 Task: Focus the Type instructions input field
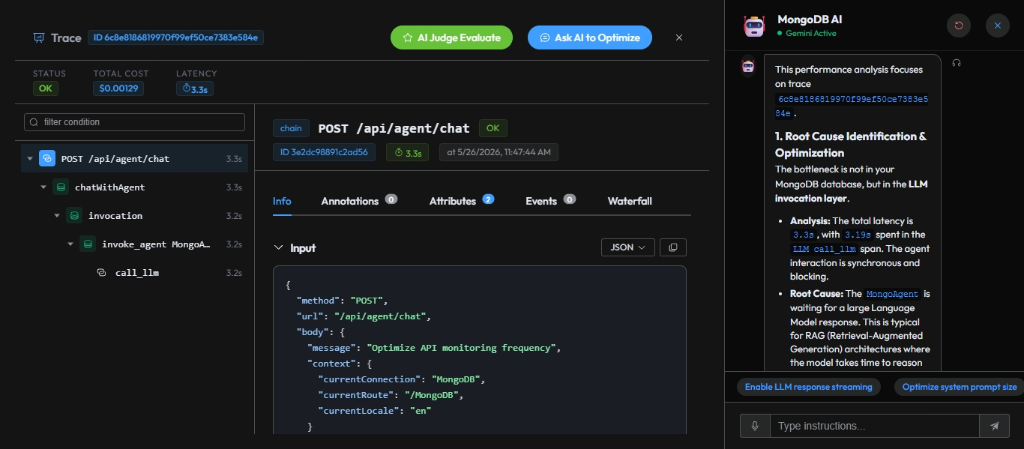point(875,426)
